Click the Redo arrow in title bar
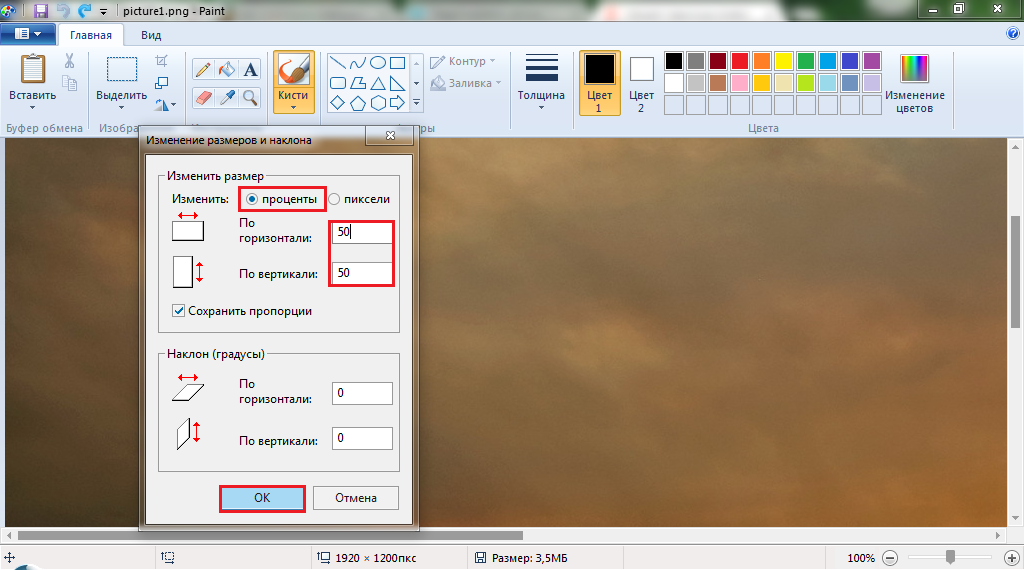This screenshot has width=1024, height=570. pyautogui.click(x=84, y=10)
